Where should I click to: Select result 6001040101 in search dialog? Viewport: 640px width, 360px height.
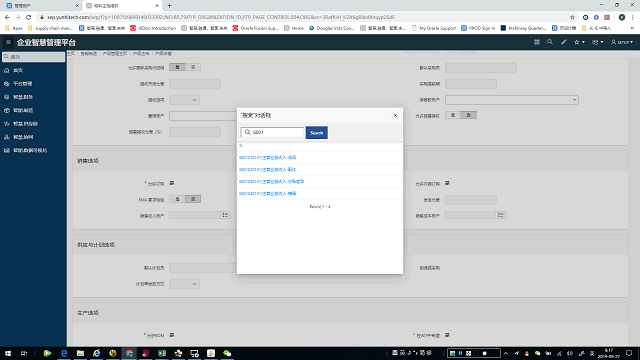click(x=267, y=193)
